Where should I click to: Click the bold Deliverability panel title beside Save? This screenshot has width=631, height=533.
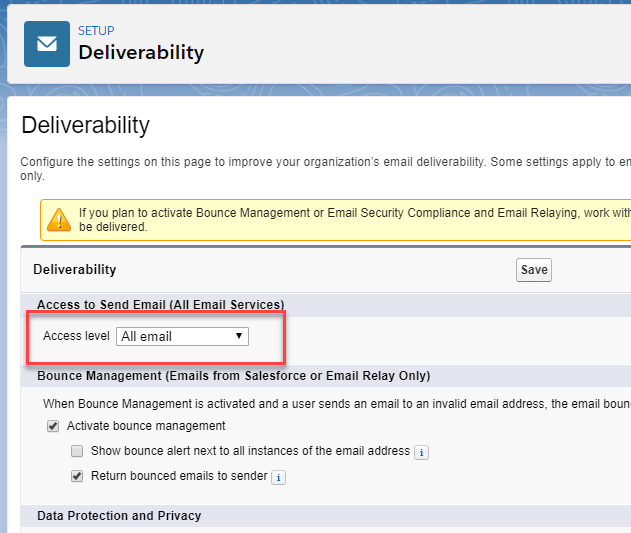[75, 269]
